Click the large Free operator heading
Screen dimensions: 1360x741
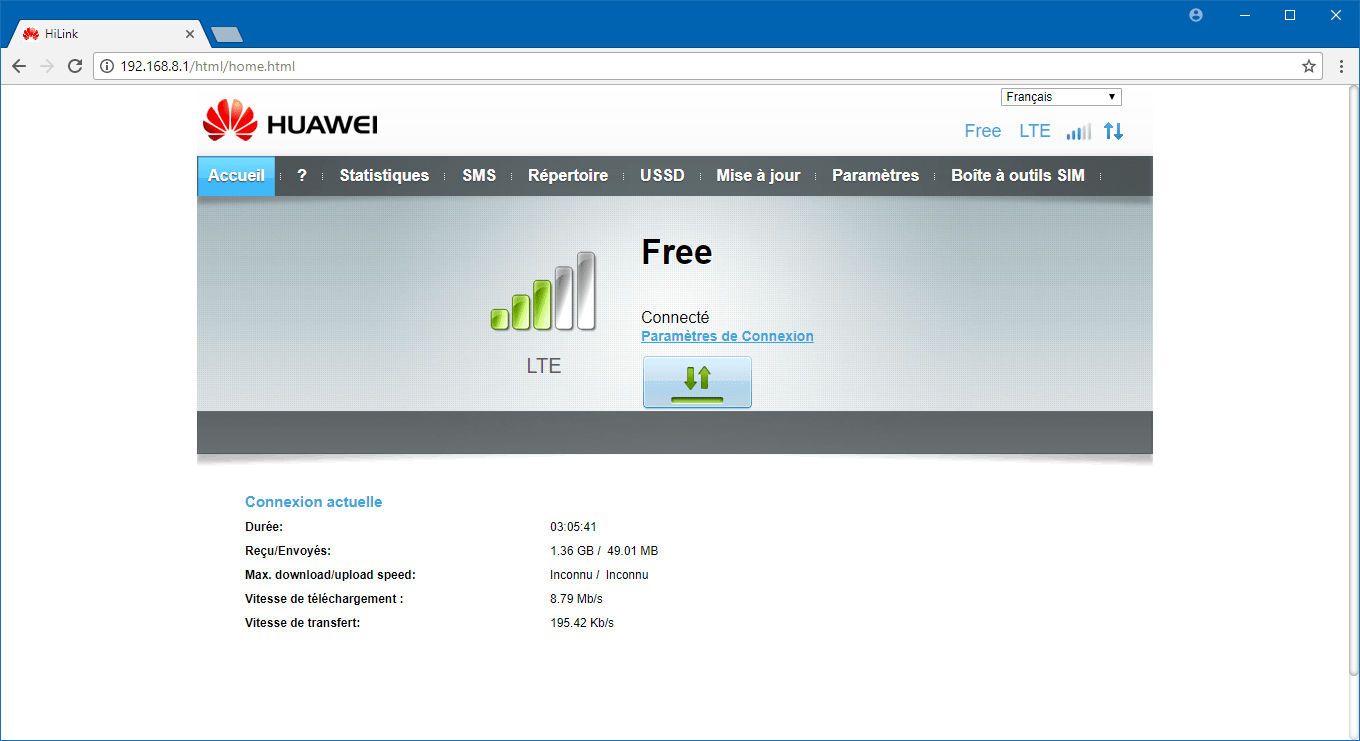coord(677,252)
